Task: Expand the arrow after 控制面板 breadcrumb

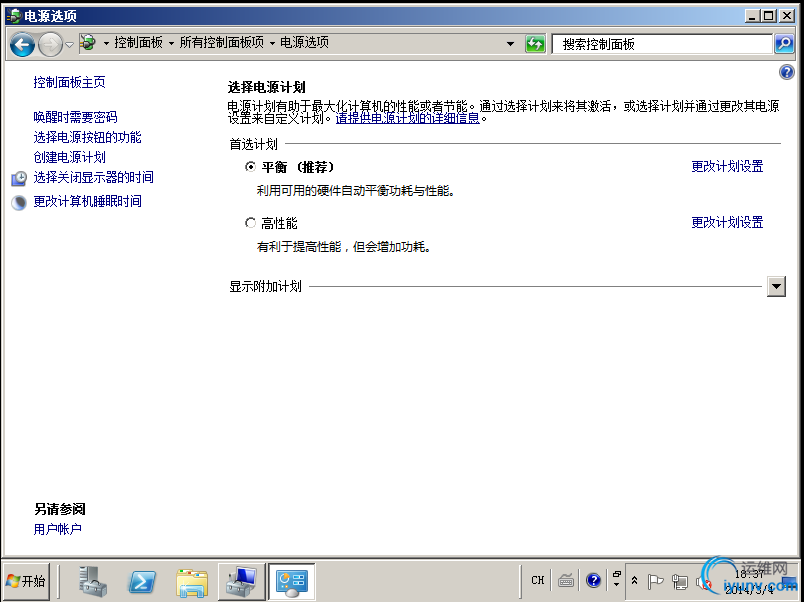Action: click(x=171, y=44)
